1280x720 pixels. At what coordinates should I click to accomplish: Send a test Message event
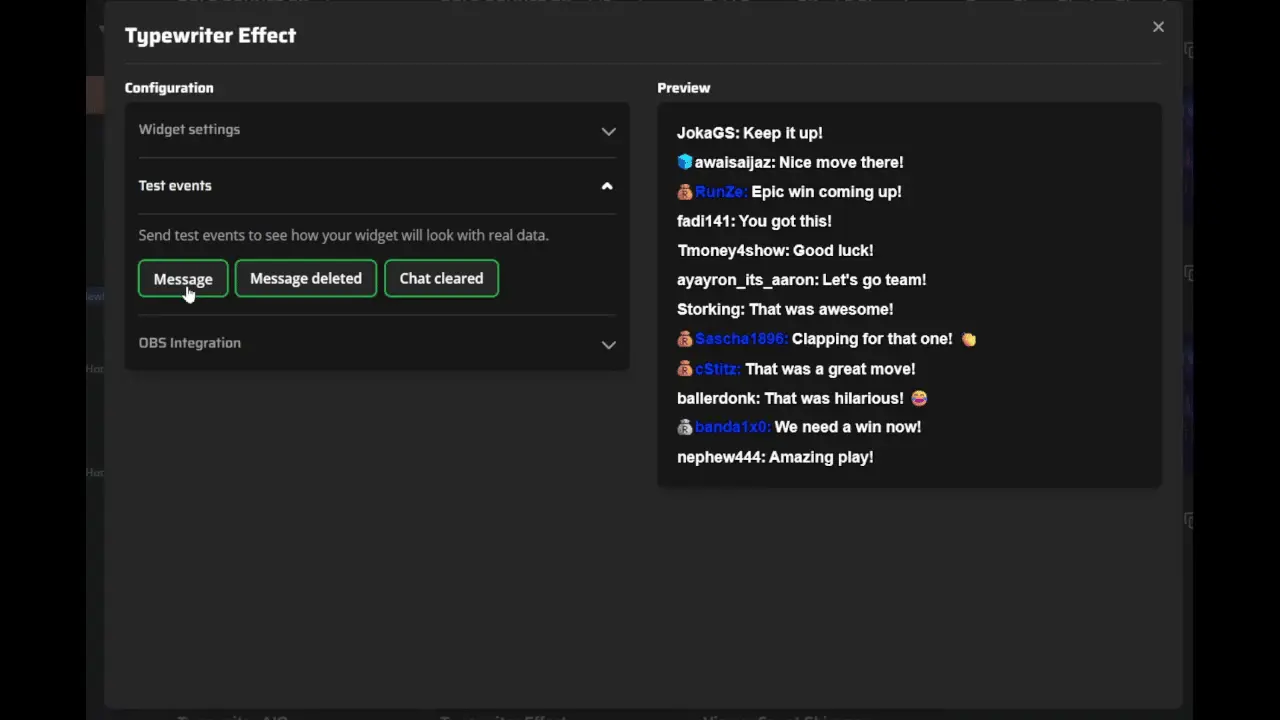coord(183,278)
